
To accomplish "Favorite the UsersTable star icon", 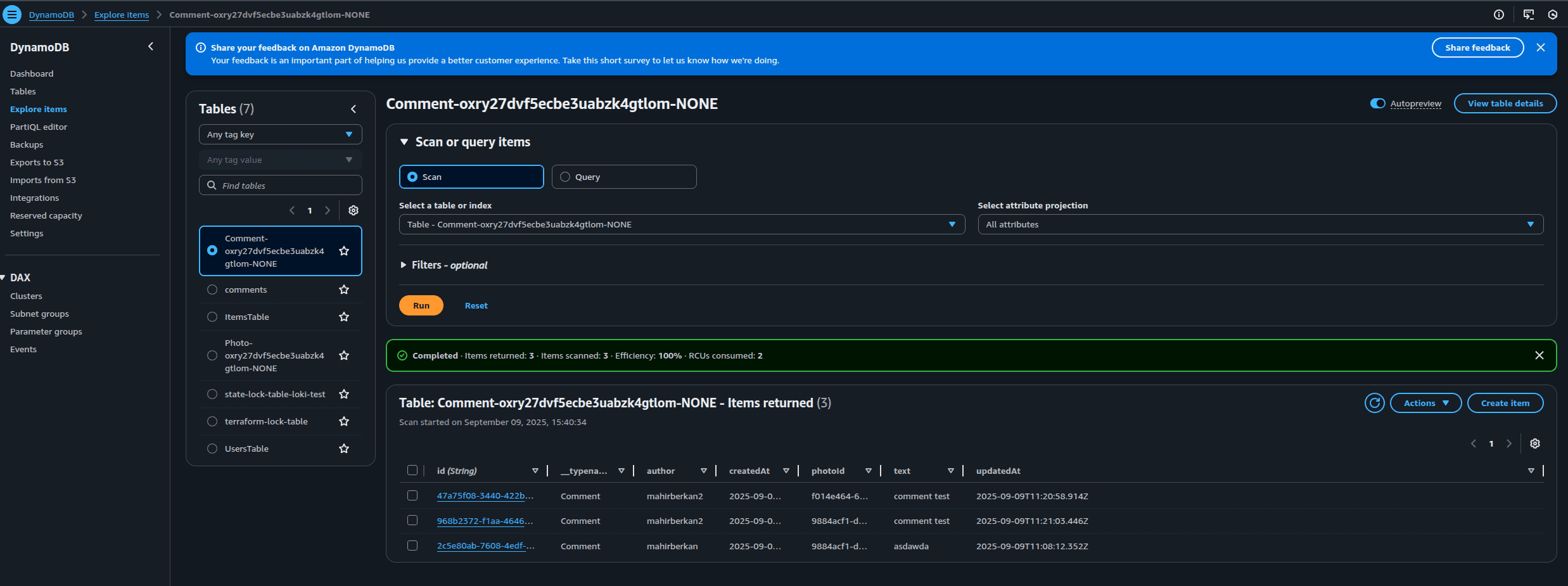I will 344,449.
